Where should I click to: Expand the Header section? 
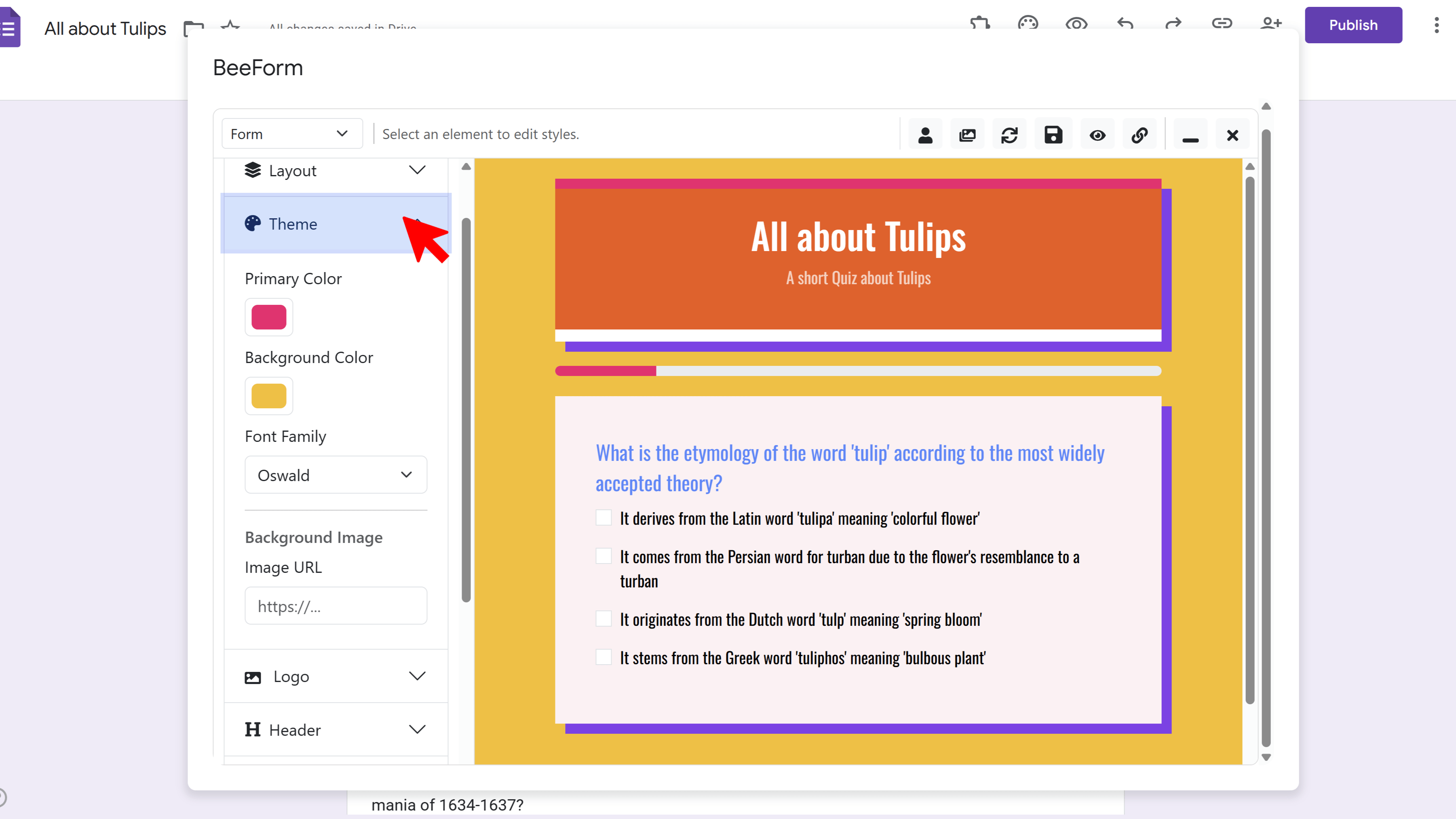[335, 730]
